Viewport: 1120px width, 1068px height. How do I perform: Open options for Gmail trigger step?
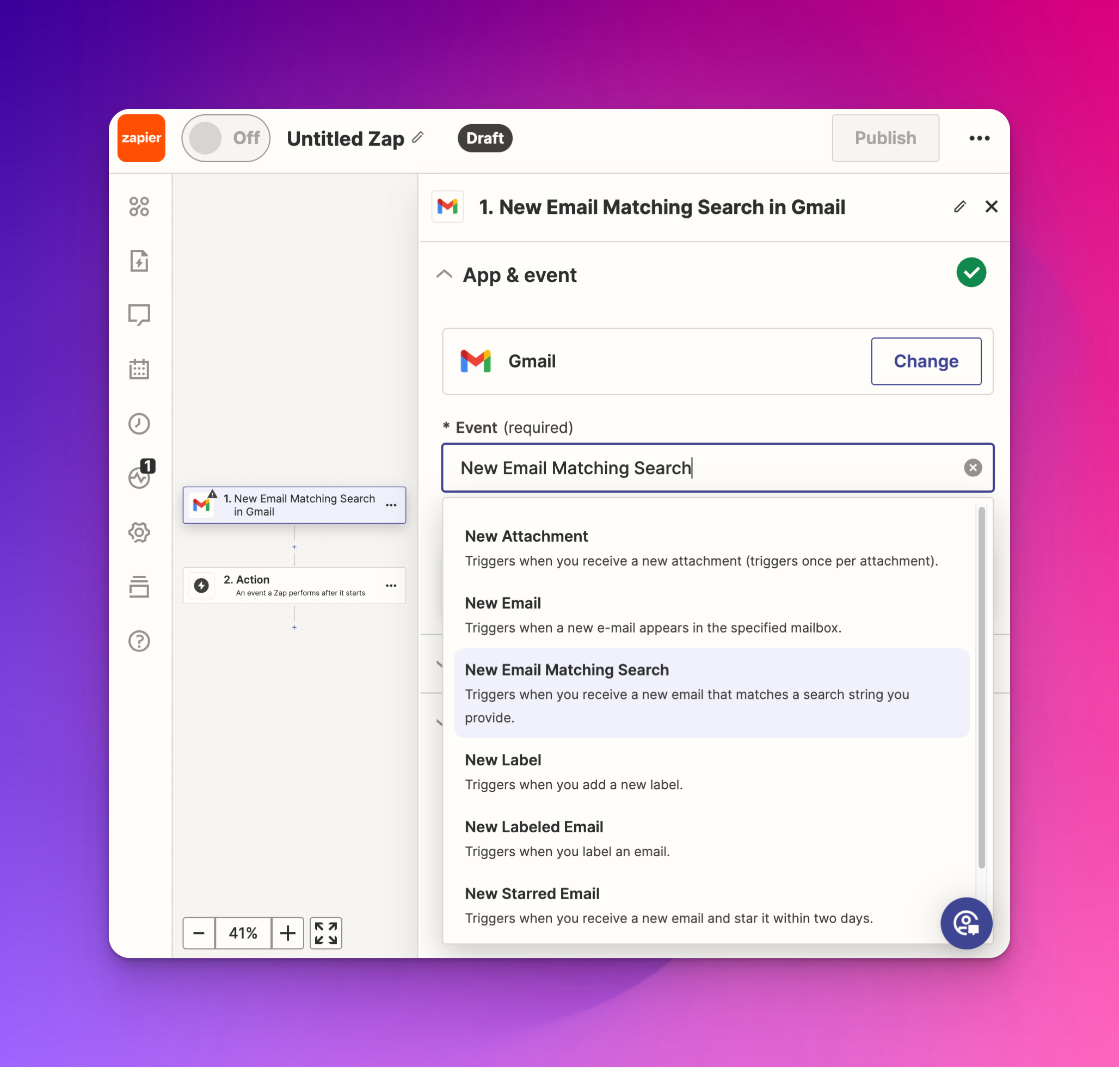tap(391, 505)
